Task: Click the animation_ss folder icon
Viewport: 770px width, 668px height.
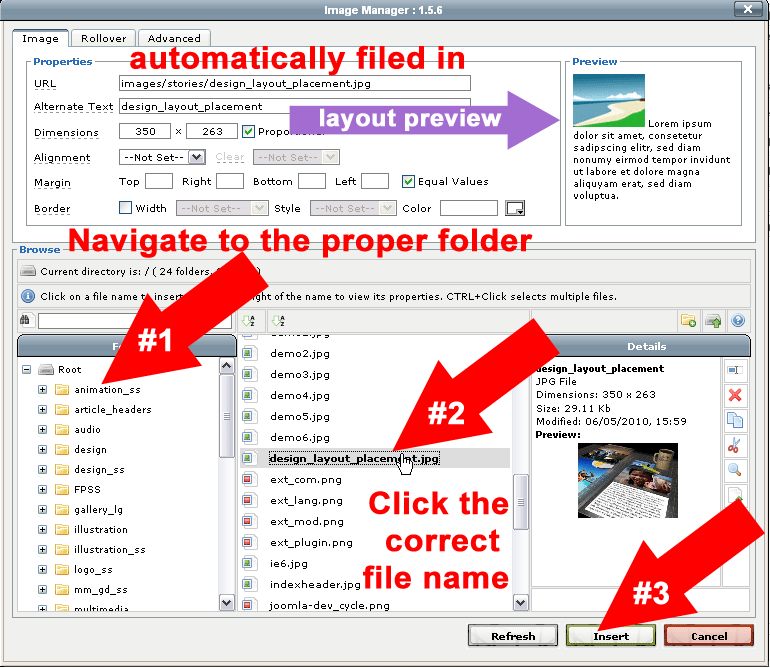Action: click(x=62, y=390)
